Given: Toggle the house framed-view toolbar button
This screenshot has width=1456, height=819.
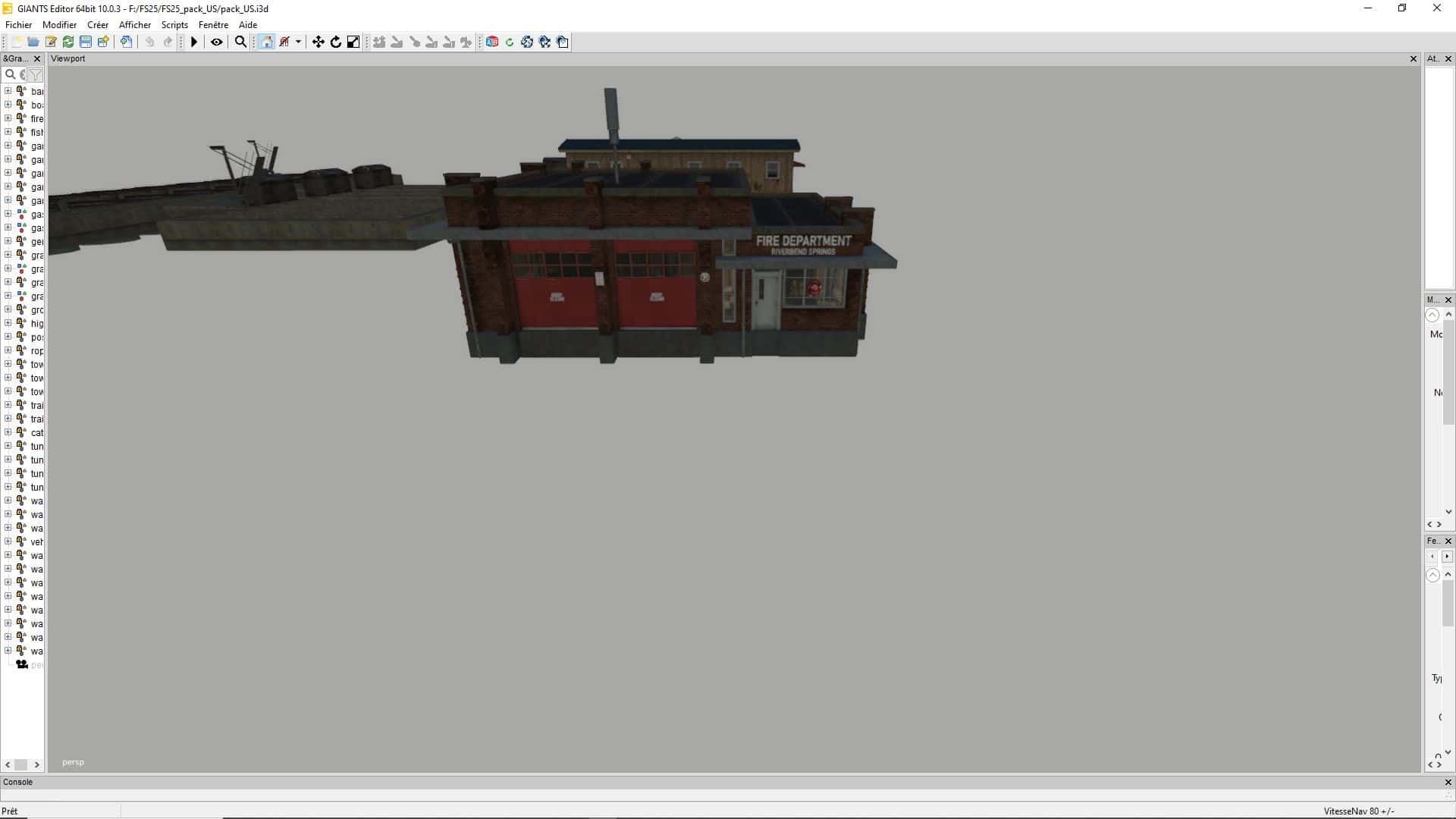Looking at the screenshot, I should pos(266,42).
